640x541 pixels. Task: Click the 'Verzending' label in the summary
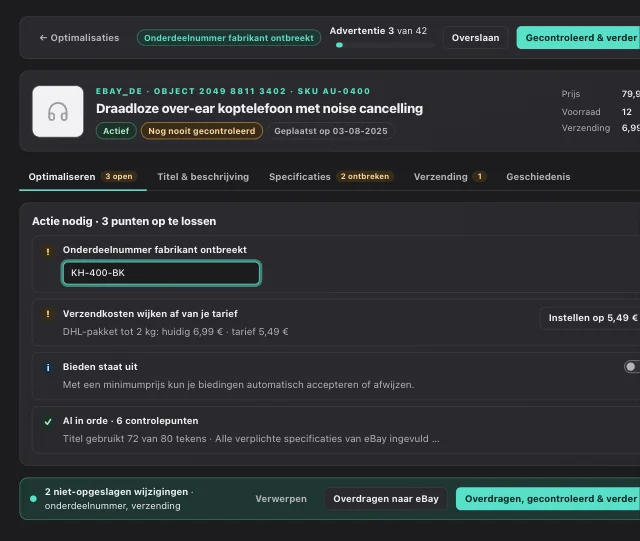586,128
